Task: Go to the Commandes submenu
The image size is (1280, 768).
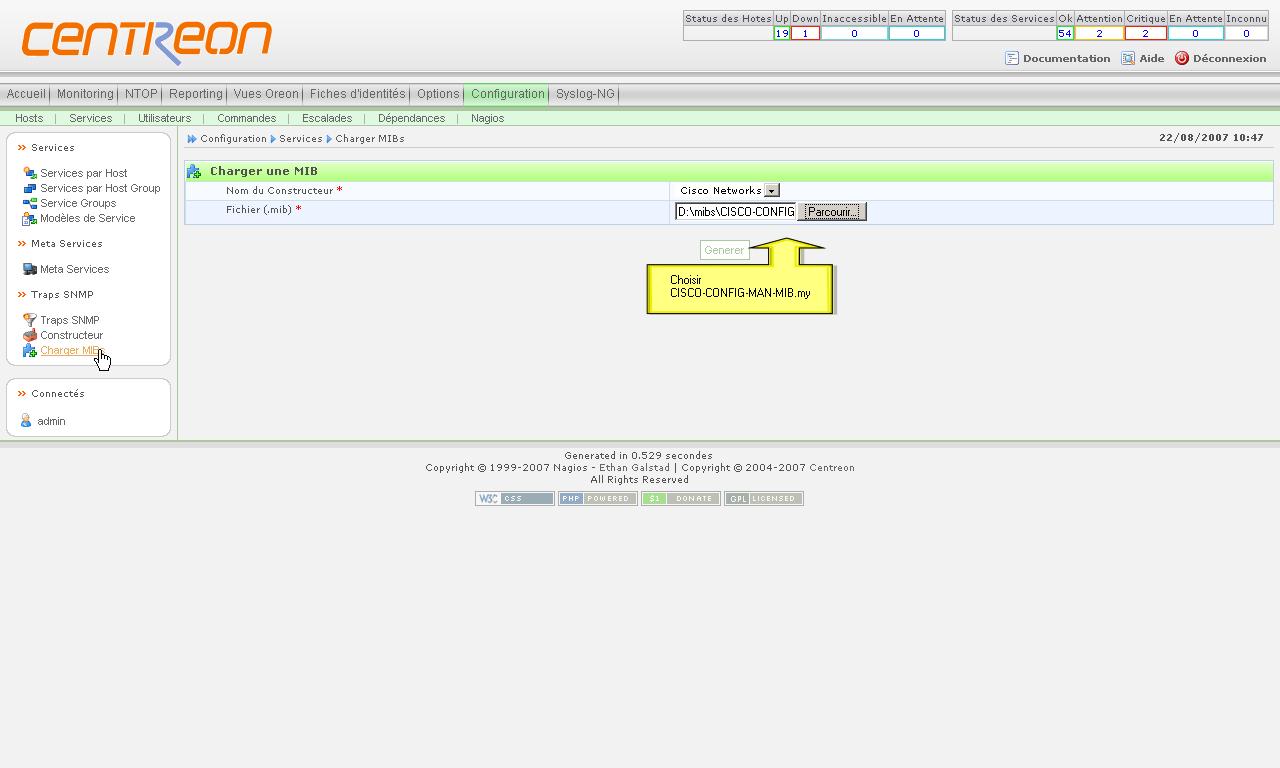Action: coord(246,118)
